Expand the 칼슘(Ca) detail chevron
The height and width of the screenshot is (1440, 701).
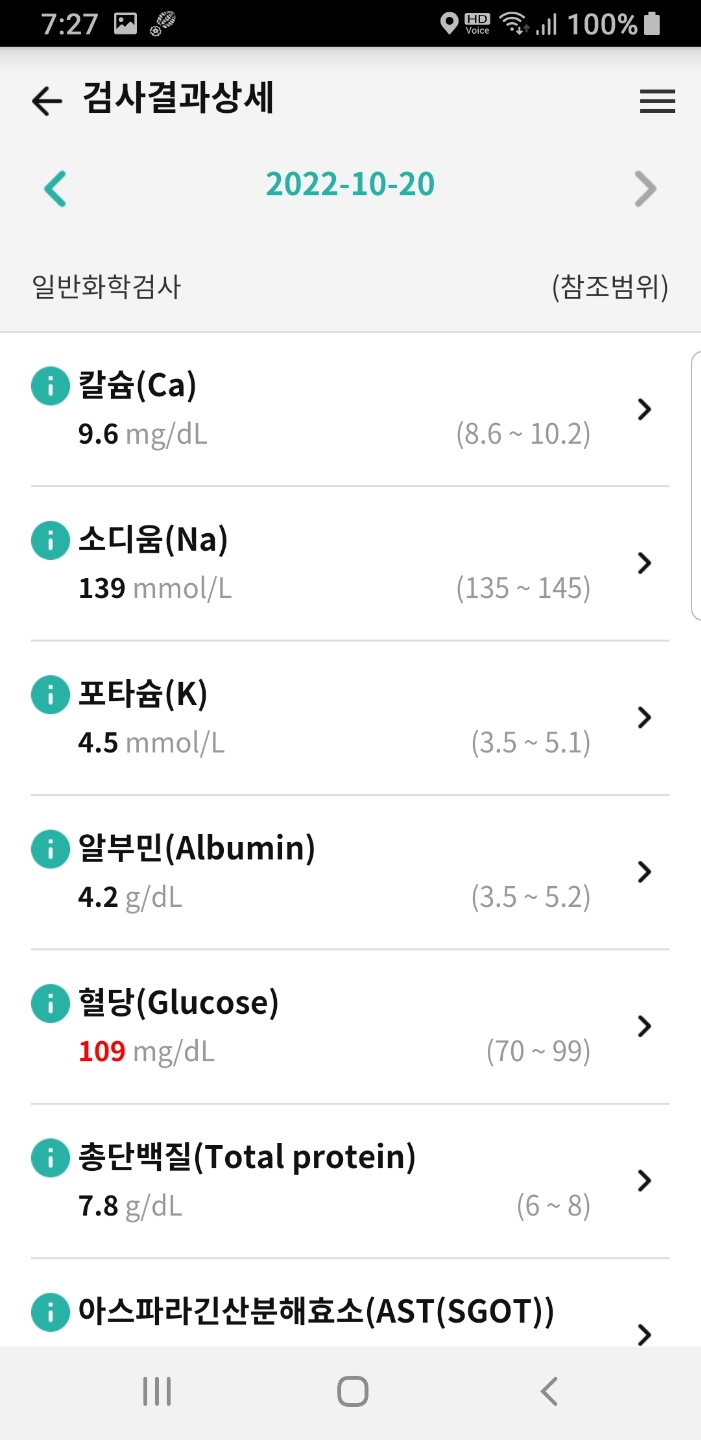pyautogui.click(x=645, y=409)
